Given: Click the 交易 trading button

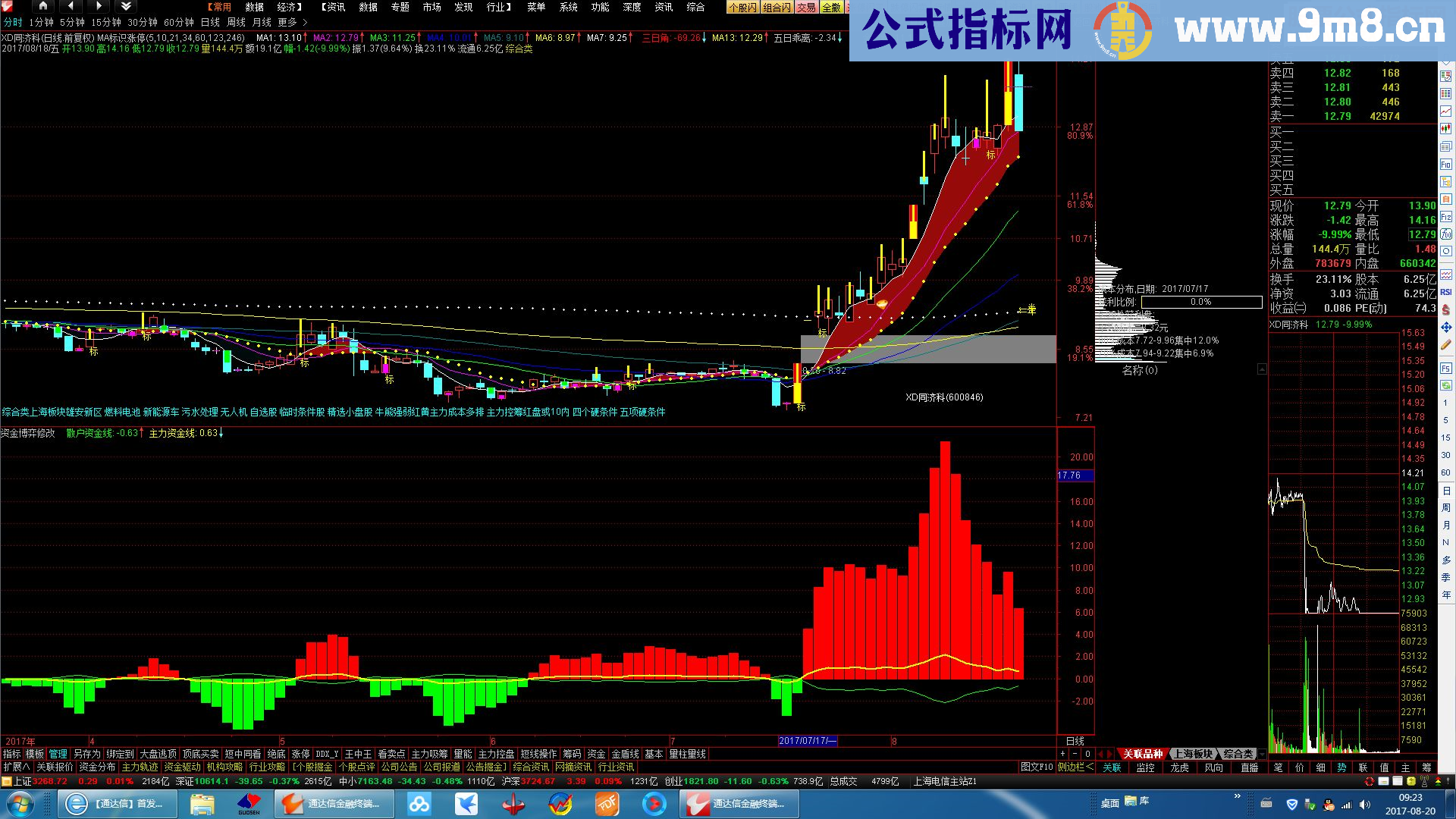Looking at the screenshot, I should tap(806, 8).
